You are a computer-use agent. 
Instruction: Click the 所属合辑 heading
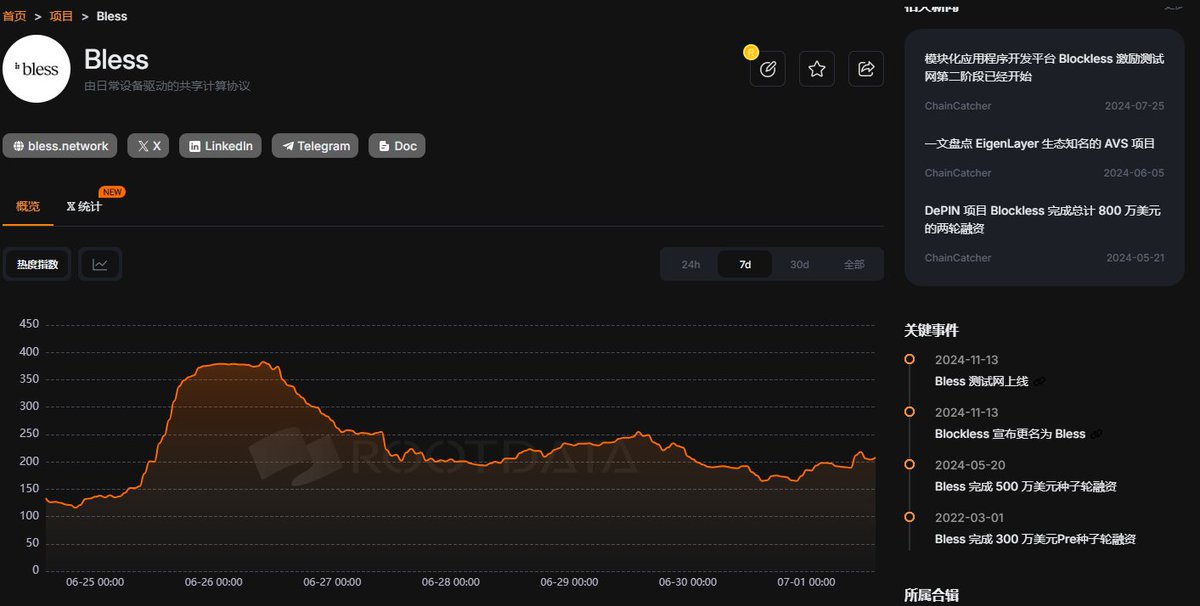[x=931, y=595]
